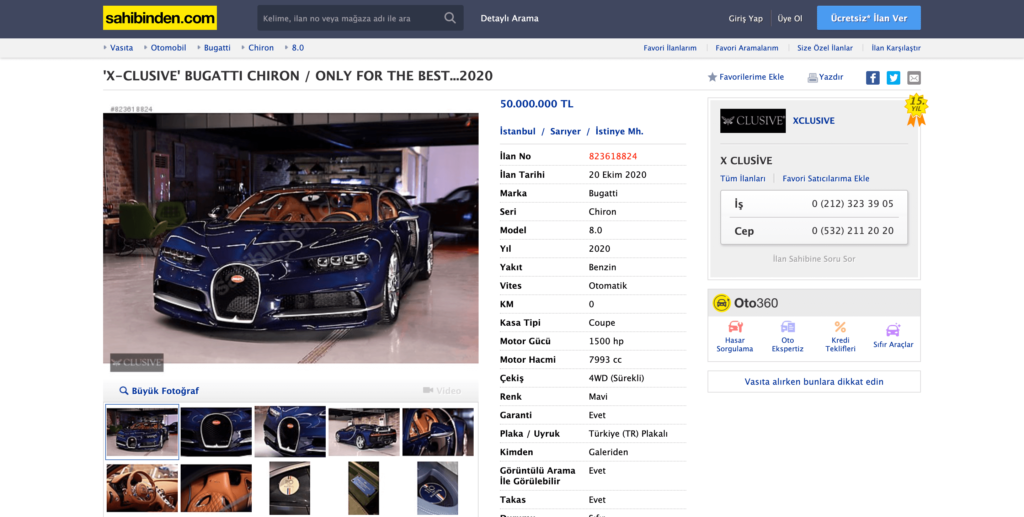Open the 8.0 breadcrumb
Image resolution: width=1024 pixels, height=517 pixels.
pyautogui.click(x=298, y=48)
